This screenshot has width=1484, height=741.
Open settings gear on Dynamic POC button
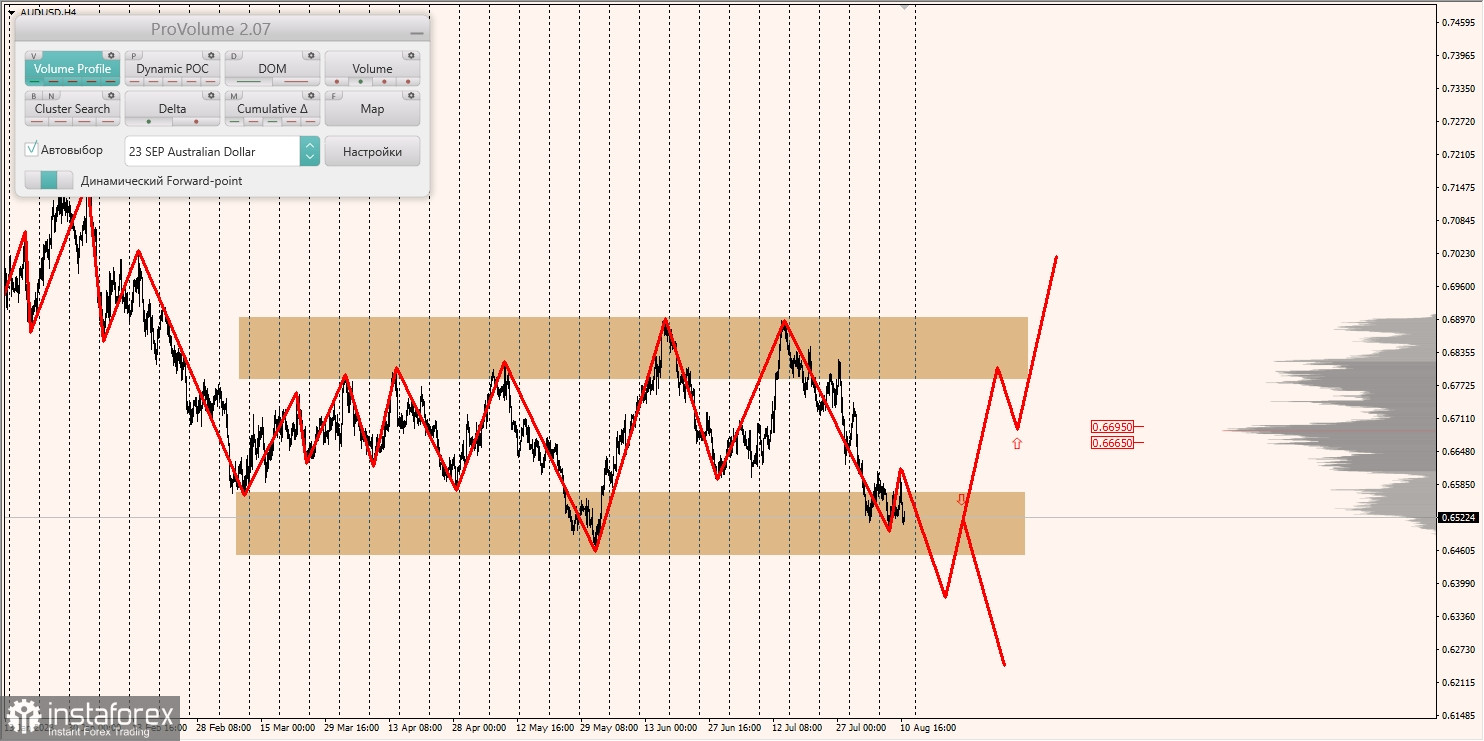[x=211, y=56]
